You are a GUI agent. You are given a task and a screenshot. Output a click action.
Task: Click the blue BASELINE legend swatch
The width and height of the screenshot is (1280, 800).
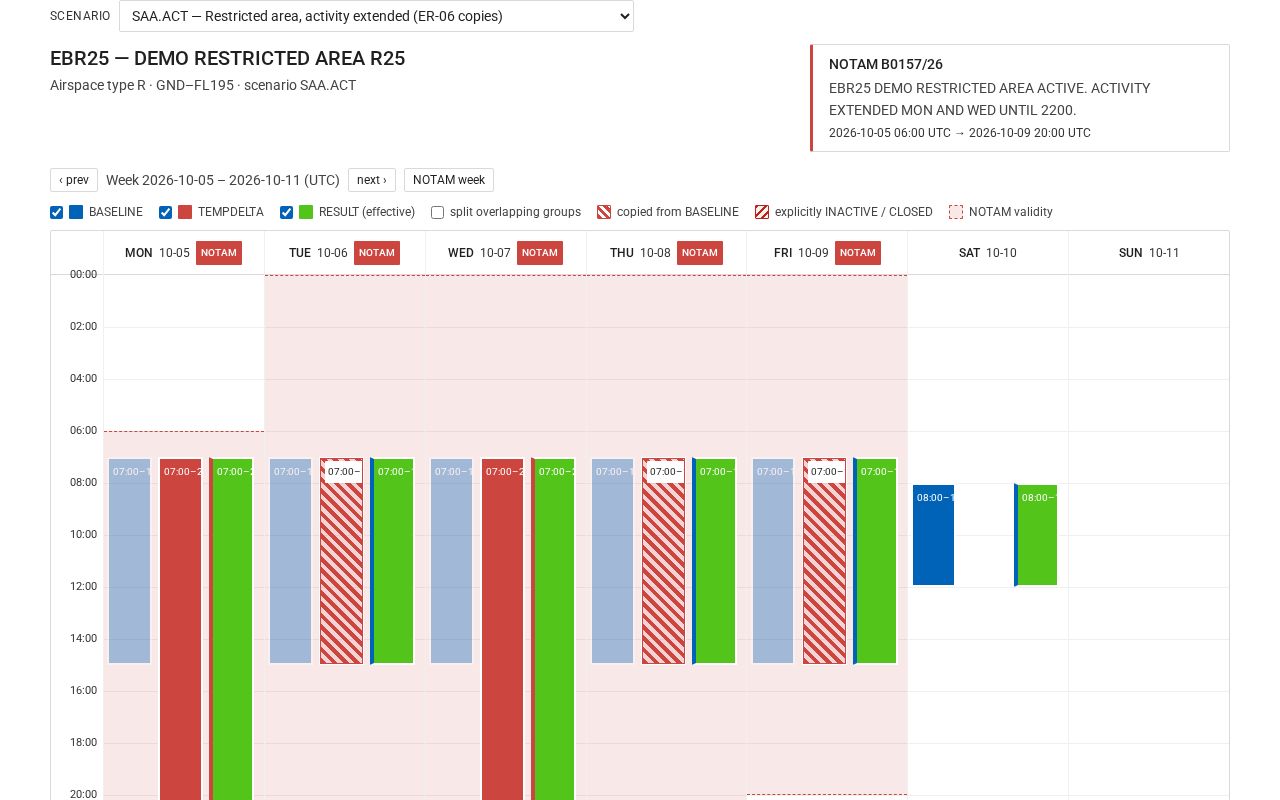[x=76, y=212]
